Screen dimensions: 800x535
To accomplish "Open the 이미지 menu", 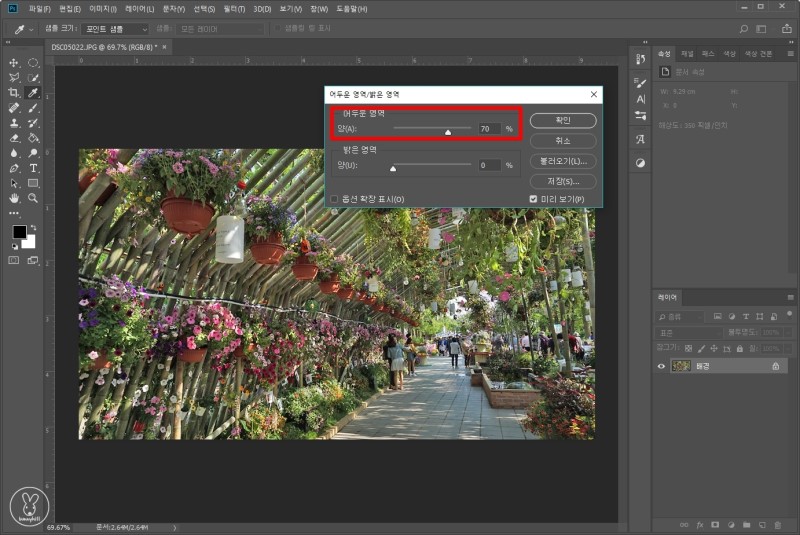I will [x=103, y=8].
